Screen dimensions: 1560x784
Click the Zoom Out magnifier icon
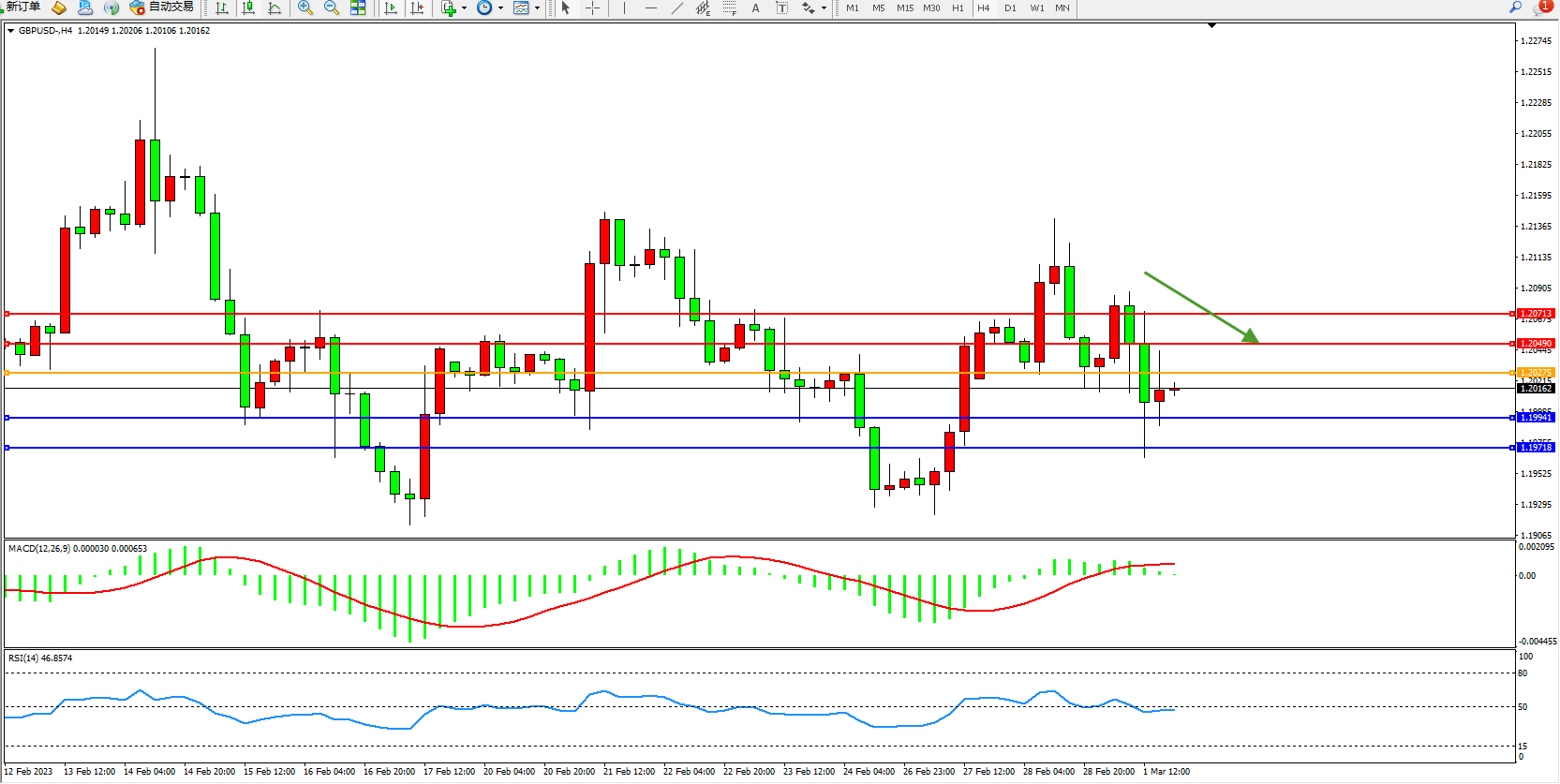(331, 7)
